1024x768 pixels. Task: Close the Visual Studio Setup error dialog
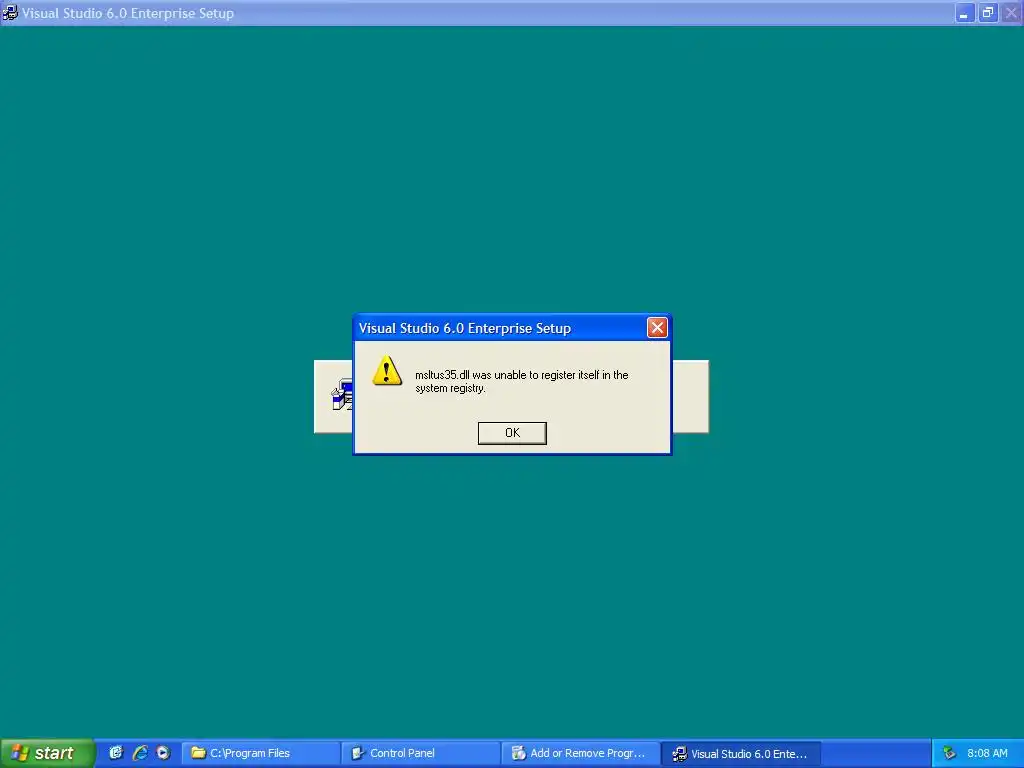657,328
